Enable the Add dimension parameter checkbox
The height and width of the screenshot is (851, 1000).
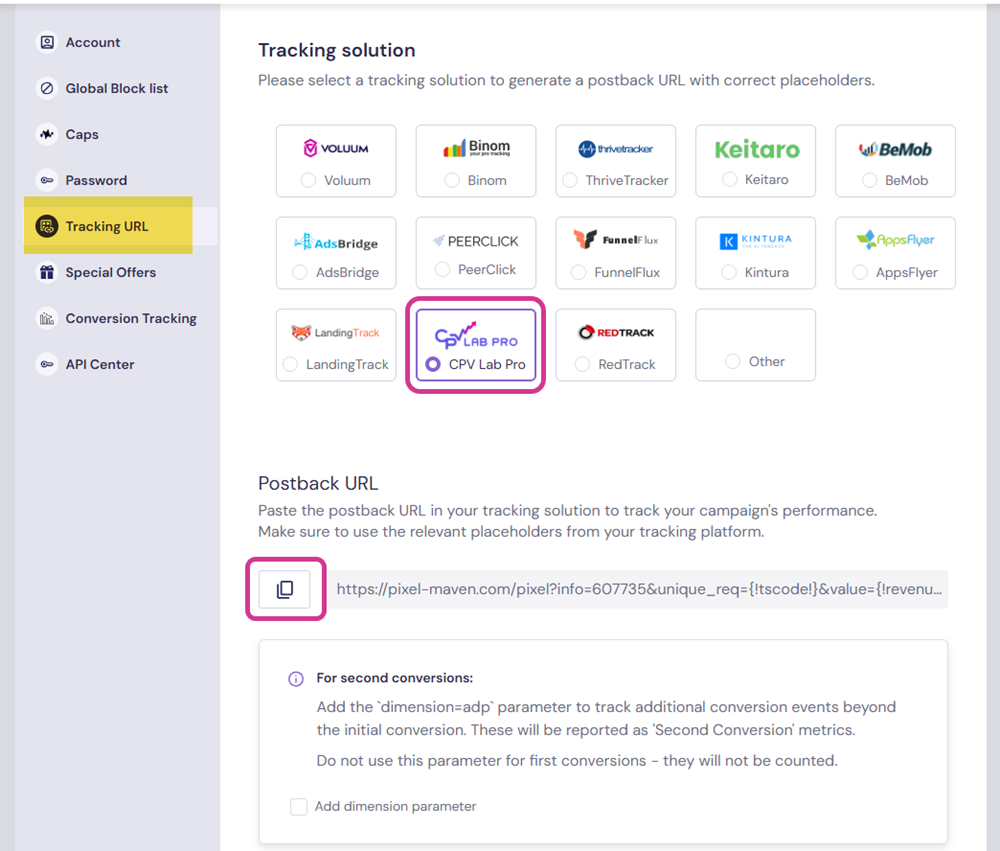pos(298,806)
